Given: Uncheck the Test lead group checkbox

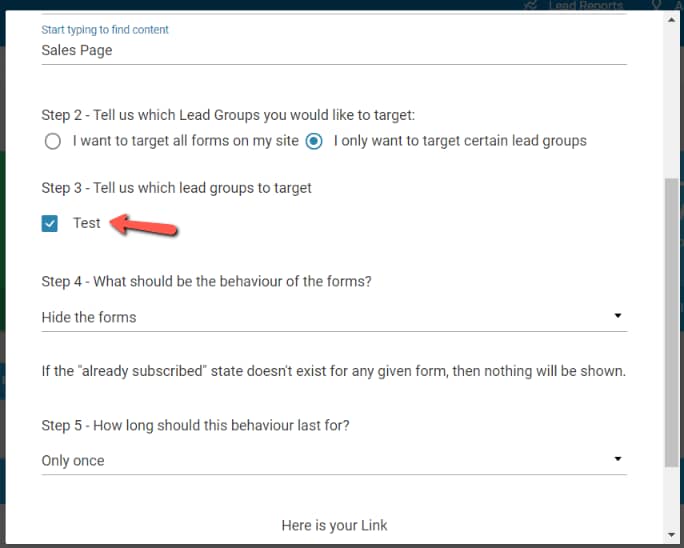Looking at the screenshot, I should [x=50, y=223].
